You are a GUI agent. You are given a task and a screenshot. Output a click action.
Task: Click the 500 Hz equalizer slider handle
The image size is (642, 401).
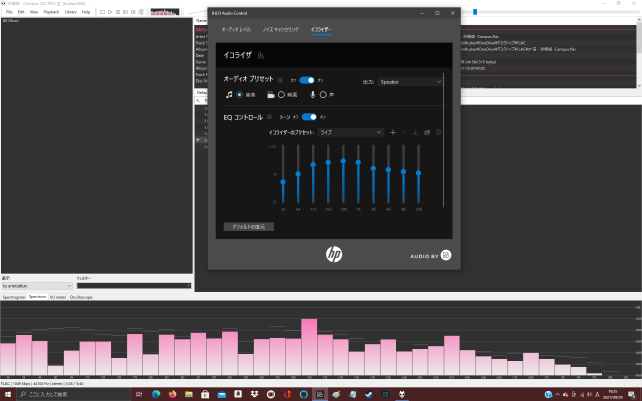(x=343, y=161)
